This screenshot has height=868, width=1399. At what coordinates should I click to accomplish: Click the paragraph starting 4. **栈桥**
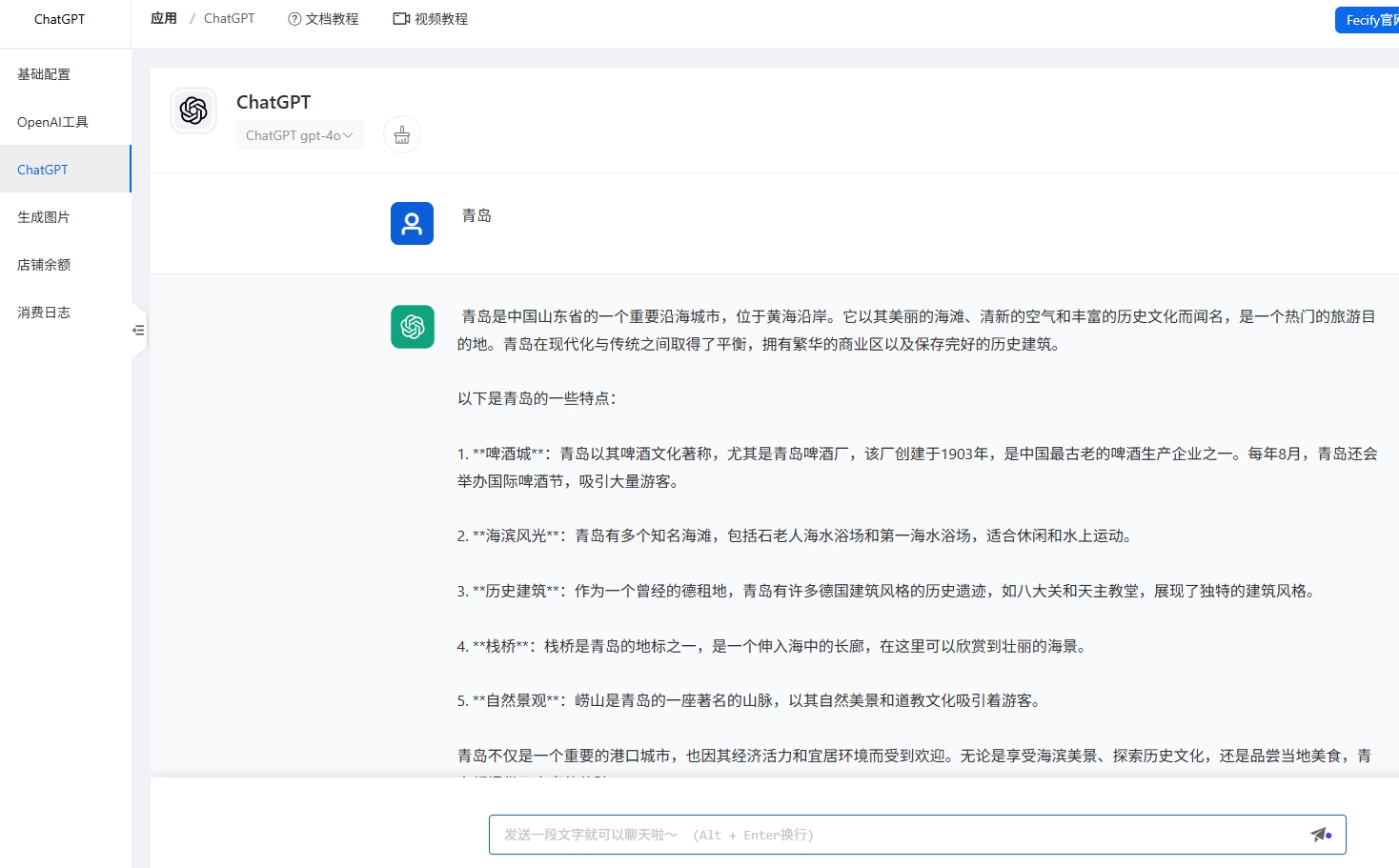773,646
